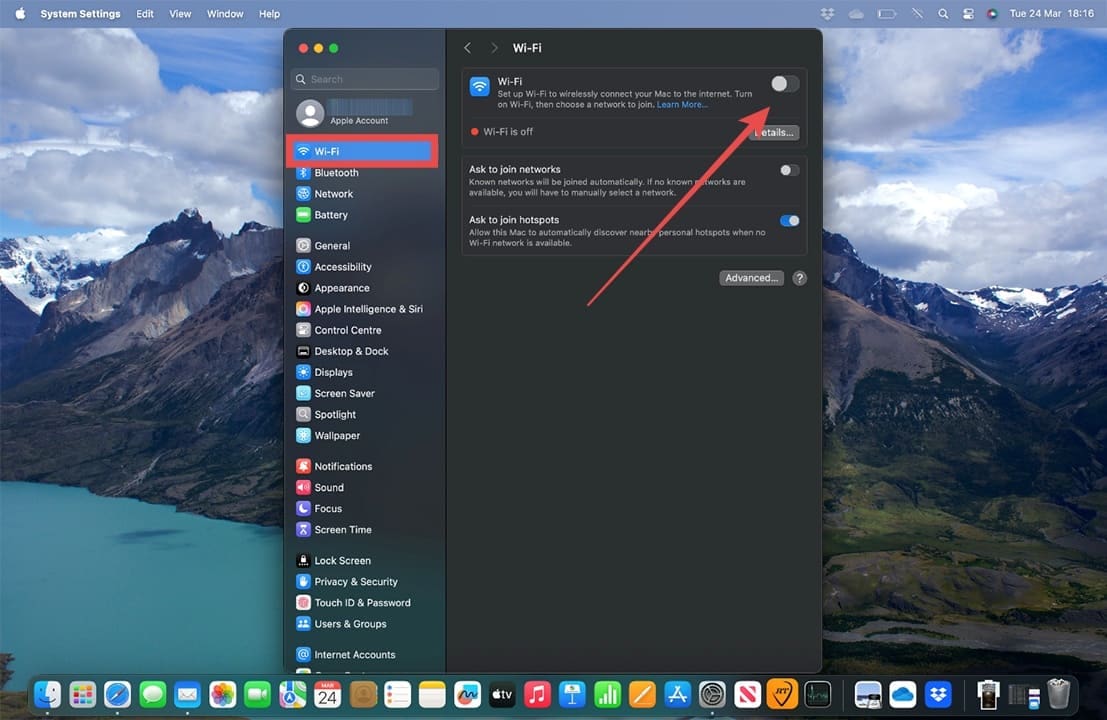Click the Internet Accounts icon
This screenshot has height=720, width=1107.
pos(303,655)
